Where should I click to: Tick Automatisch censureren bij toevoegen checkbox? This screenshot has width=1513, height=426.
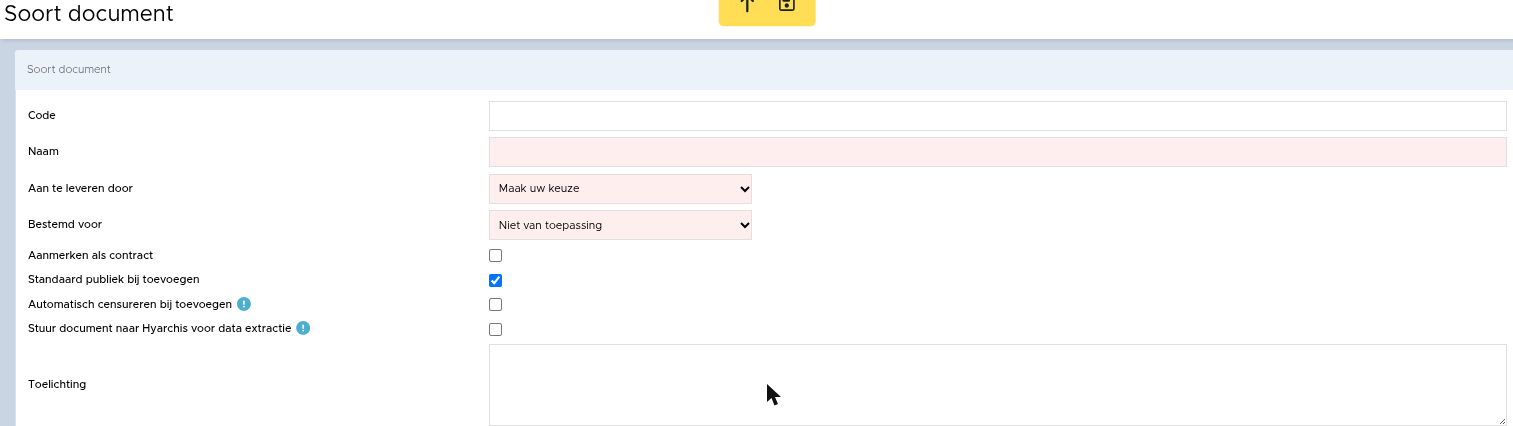pos(495,304)
